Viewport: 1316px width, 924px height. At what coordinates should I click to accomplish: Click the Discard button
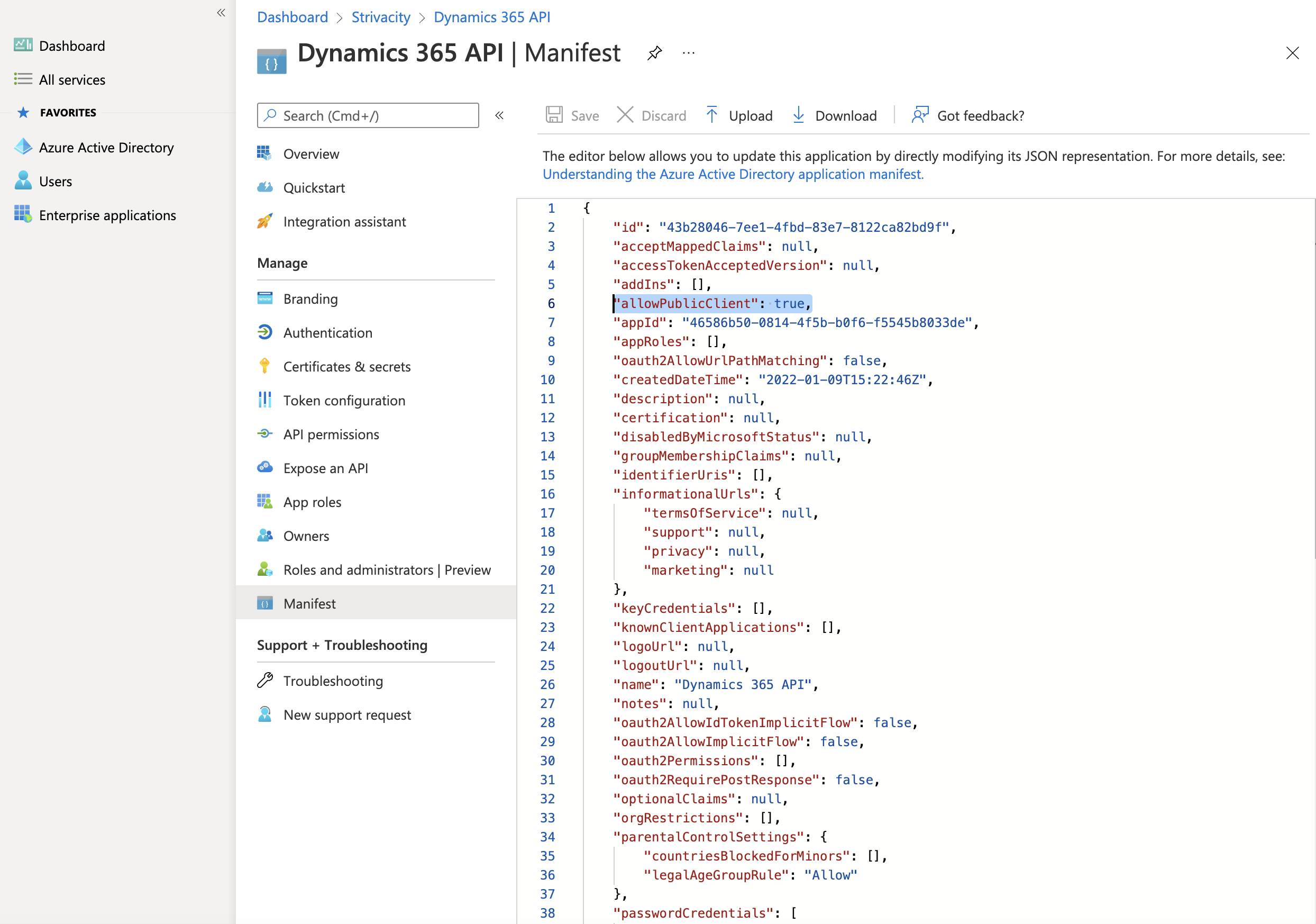click(651, 115)
